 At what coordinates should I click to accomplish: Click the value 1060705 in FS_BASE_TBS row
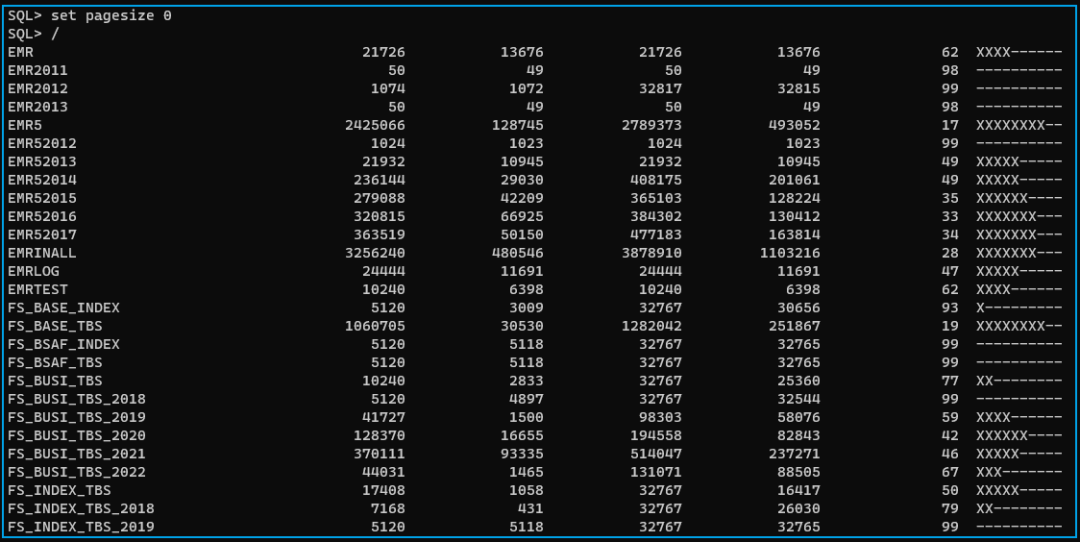[x=375, y=326]
